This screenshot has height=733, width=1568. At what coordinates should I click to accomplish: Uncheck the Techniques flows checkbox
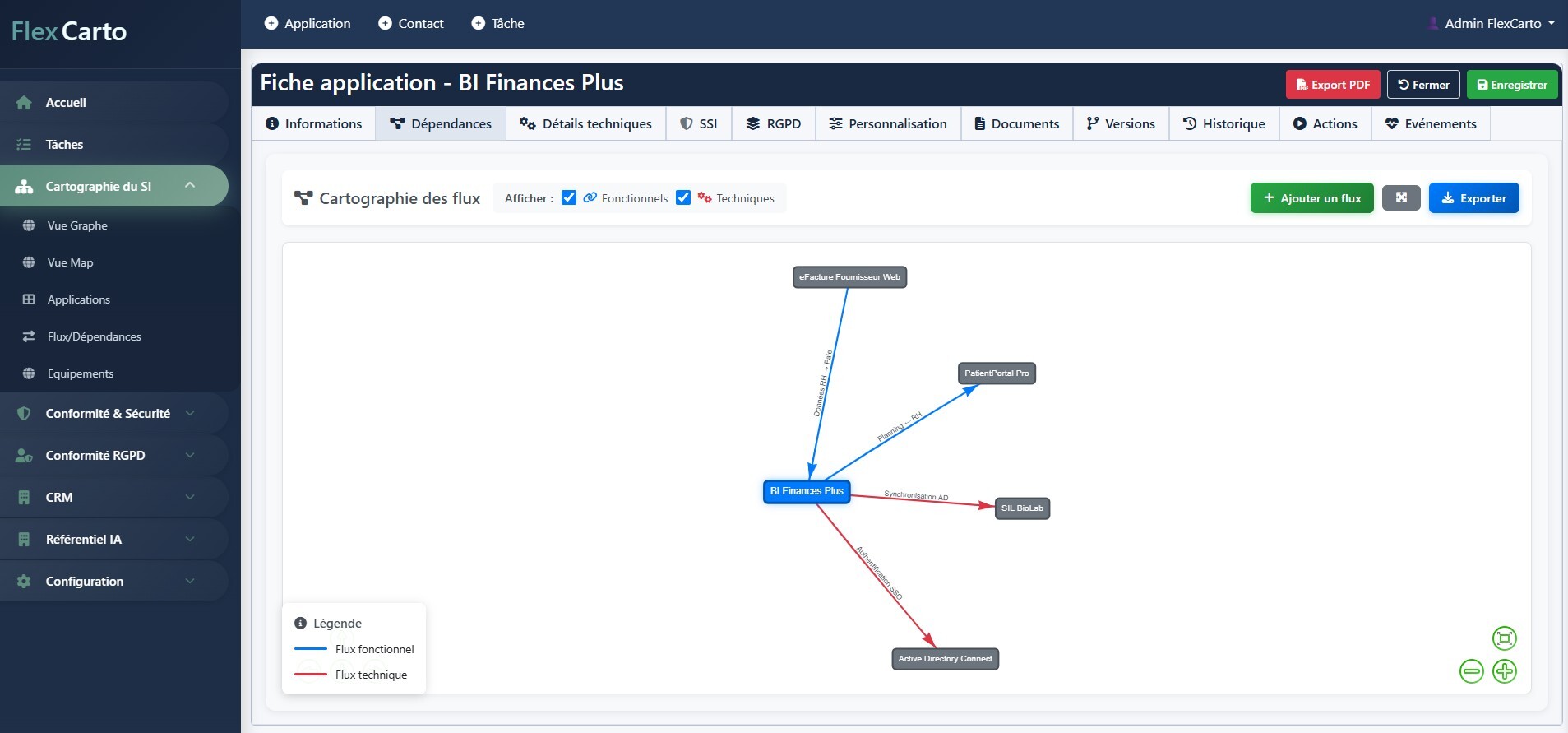683,197
